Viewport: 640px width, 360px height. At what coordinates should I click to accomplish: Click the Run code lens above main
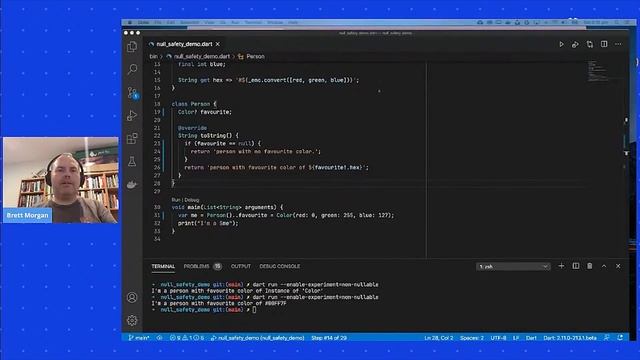tap(176, 200)
